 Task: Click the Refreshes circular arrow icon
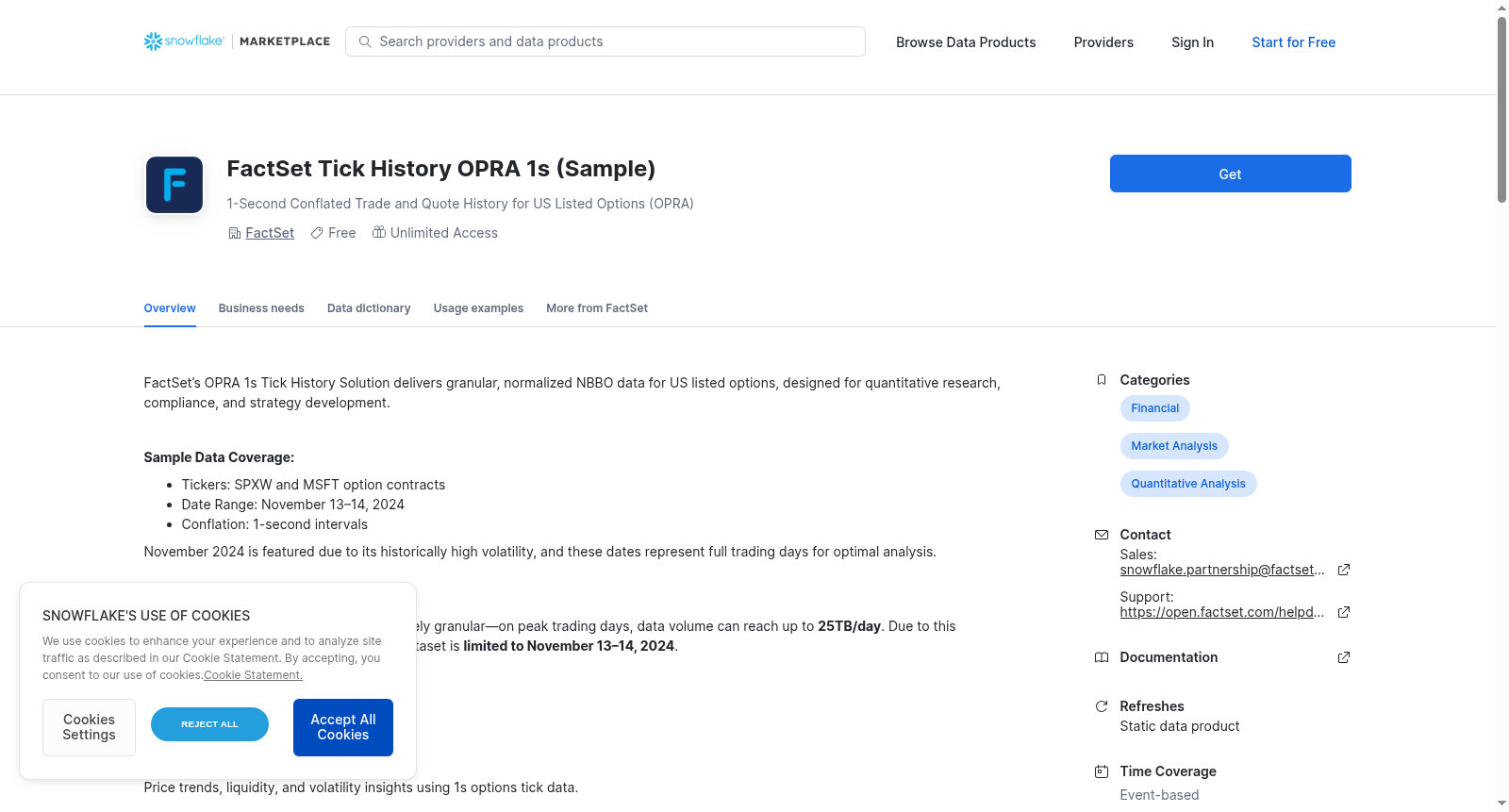tap(1102, 706)
